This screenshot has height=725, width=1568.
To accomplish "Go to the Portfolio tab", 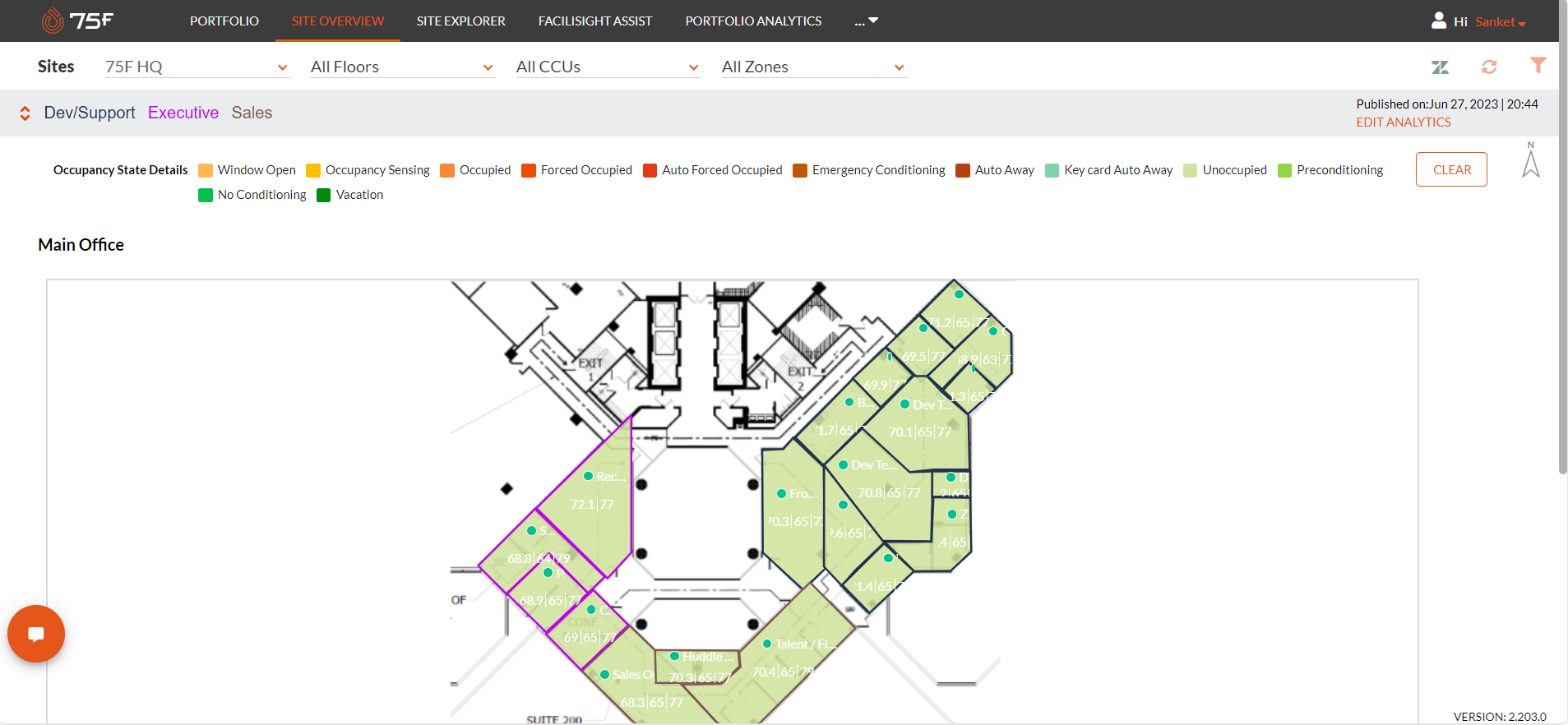I will (224, 21).
